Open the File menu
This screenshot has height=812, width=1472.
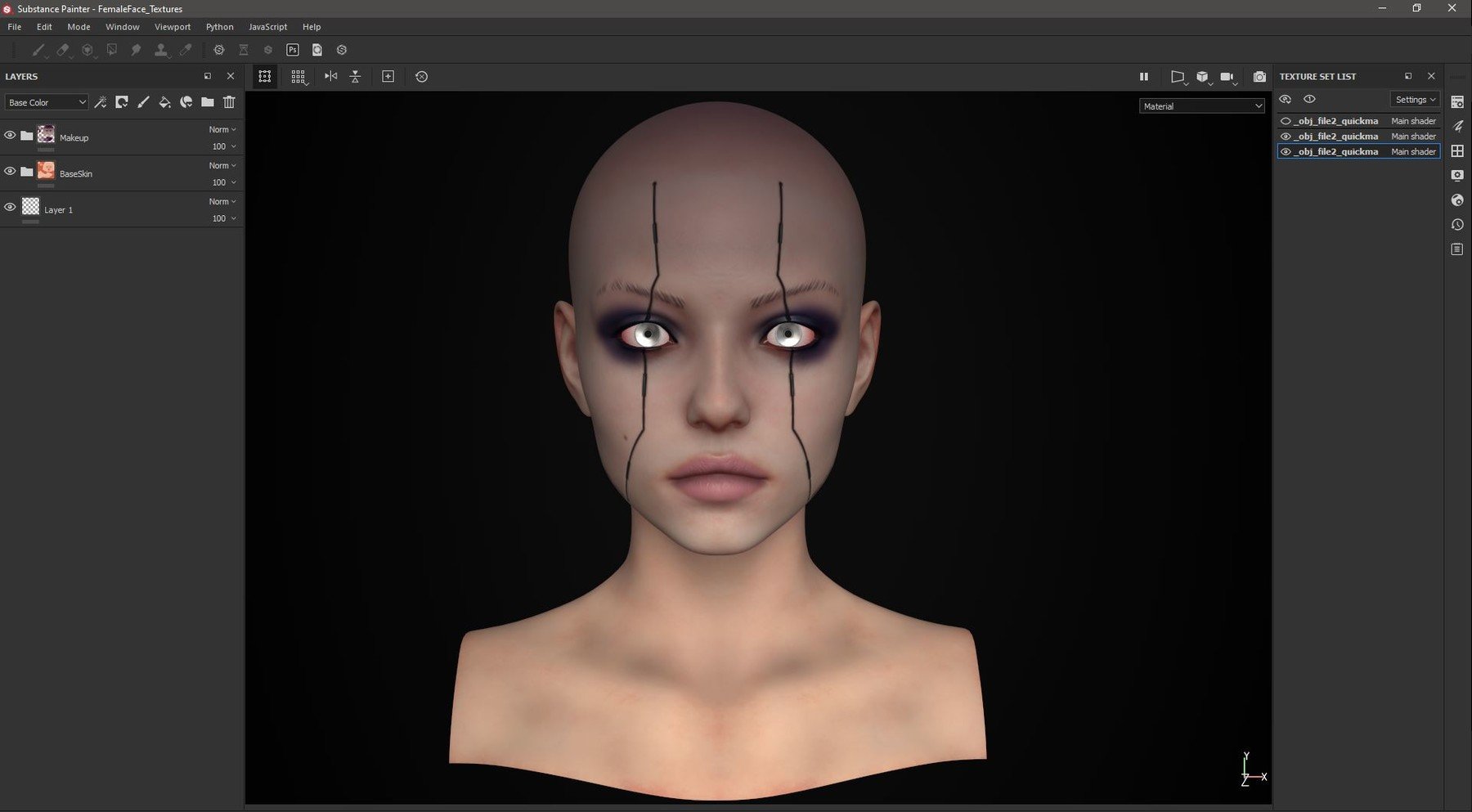pyautogui.click(x=15, y=27)
